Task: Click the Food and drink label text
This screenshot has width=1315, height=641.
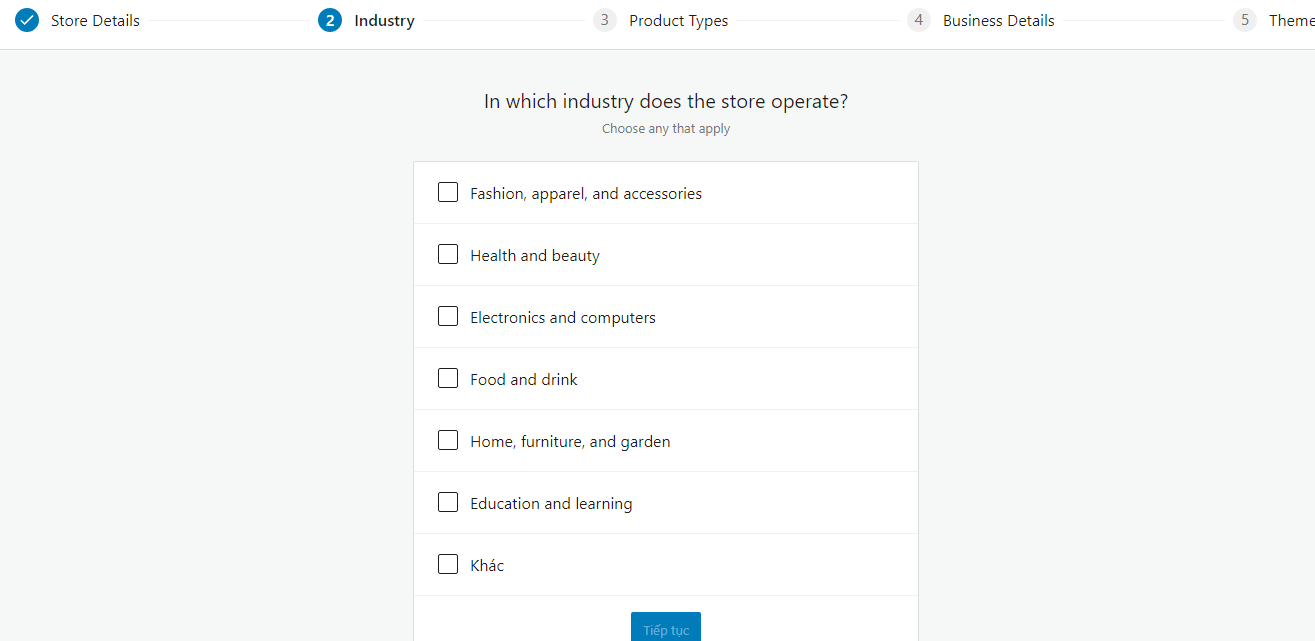Action: pos(524,380)
